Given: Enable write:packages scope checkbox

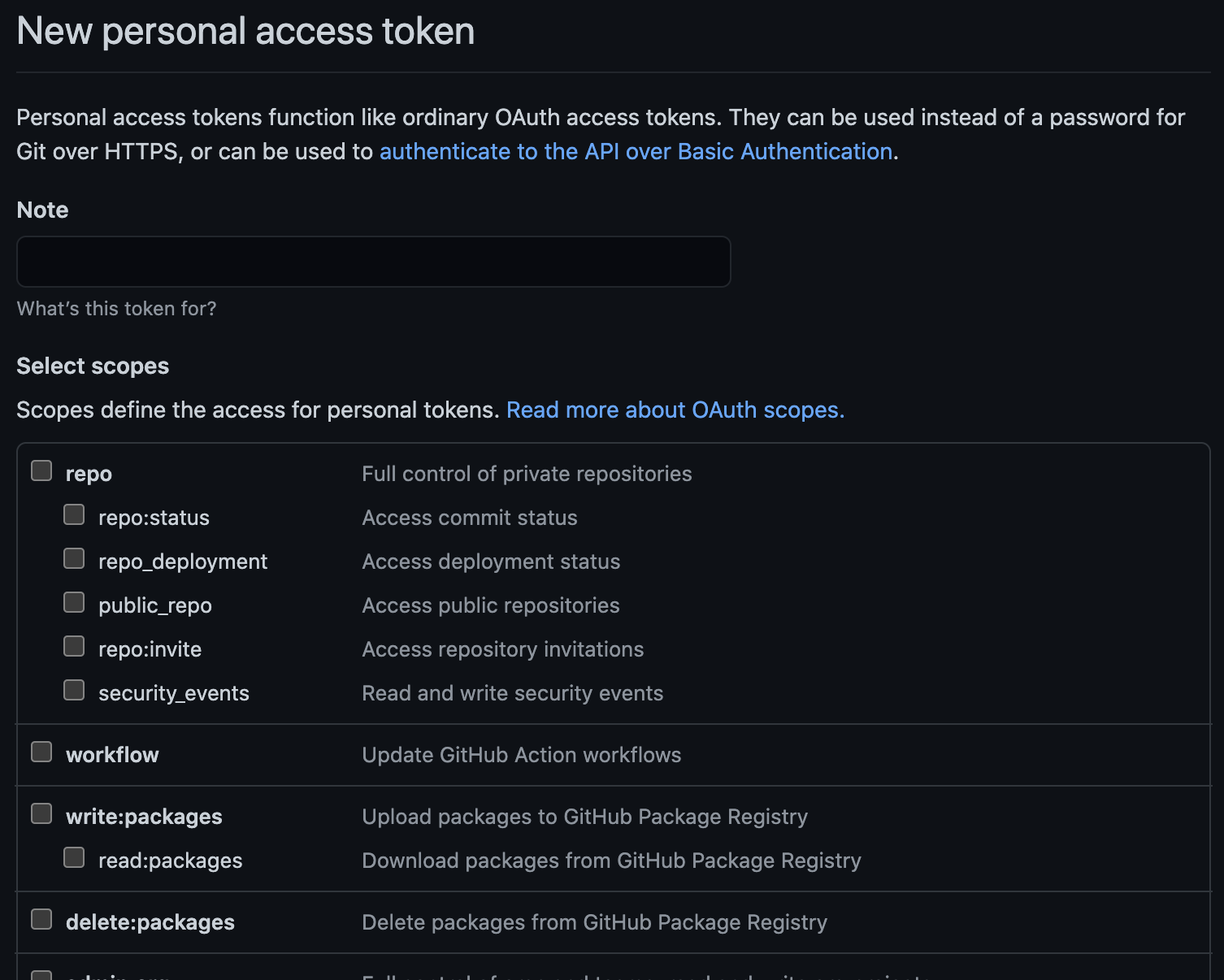Looking at the screenshot, I should click(x=41, y=814).
